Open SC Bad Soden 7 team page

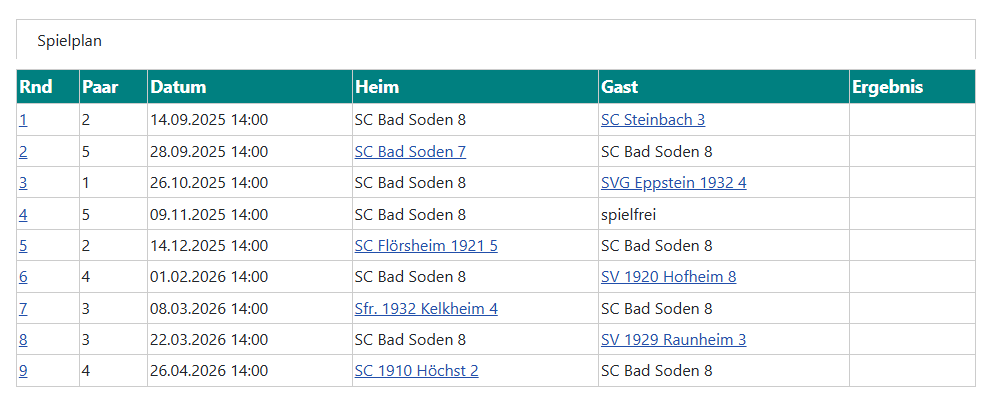[x=410, y=152]
